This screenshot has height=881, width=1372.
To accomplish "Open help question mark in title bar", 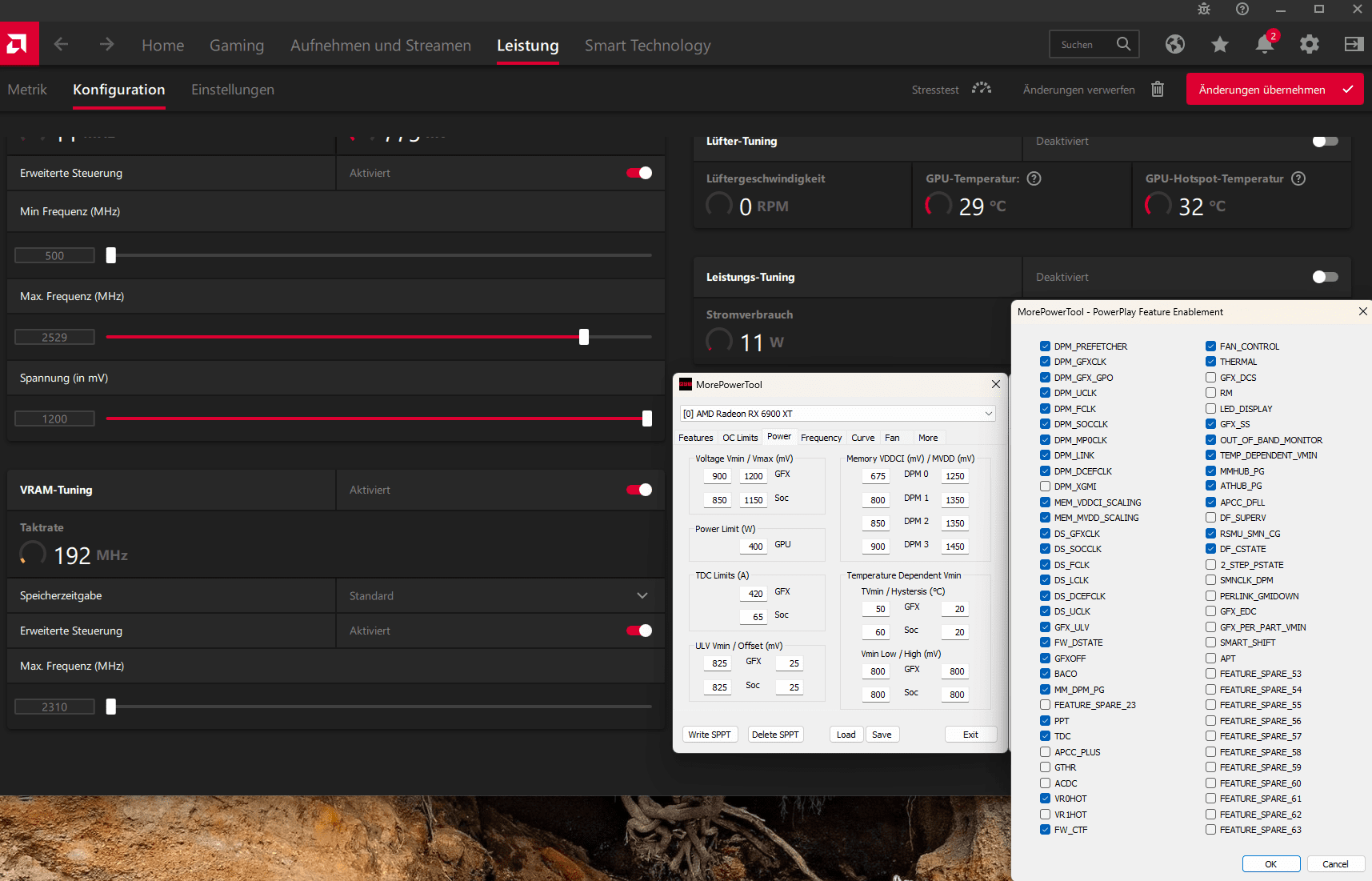I will [1242, 9].
